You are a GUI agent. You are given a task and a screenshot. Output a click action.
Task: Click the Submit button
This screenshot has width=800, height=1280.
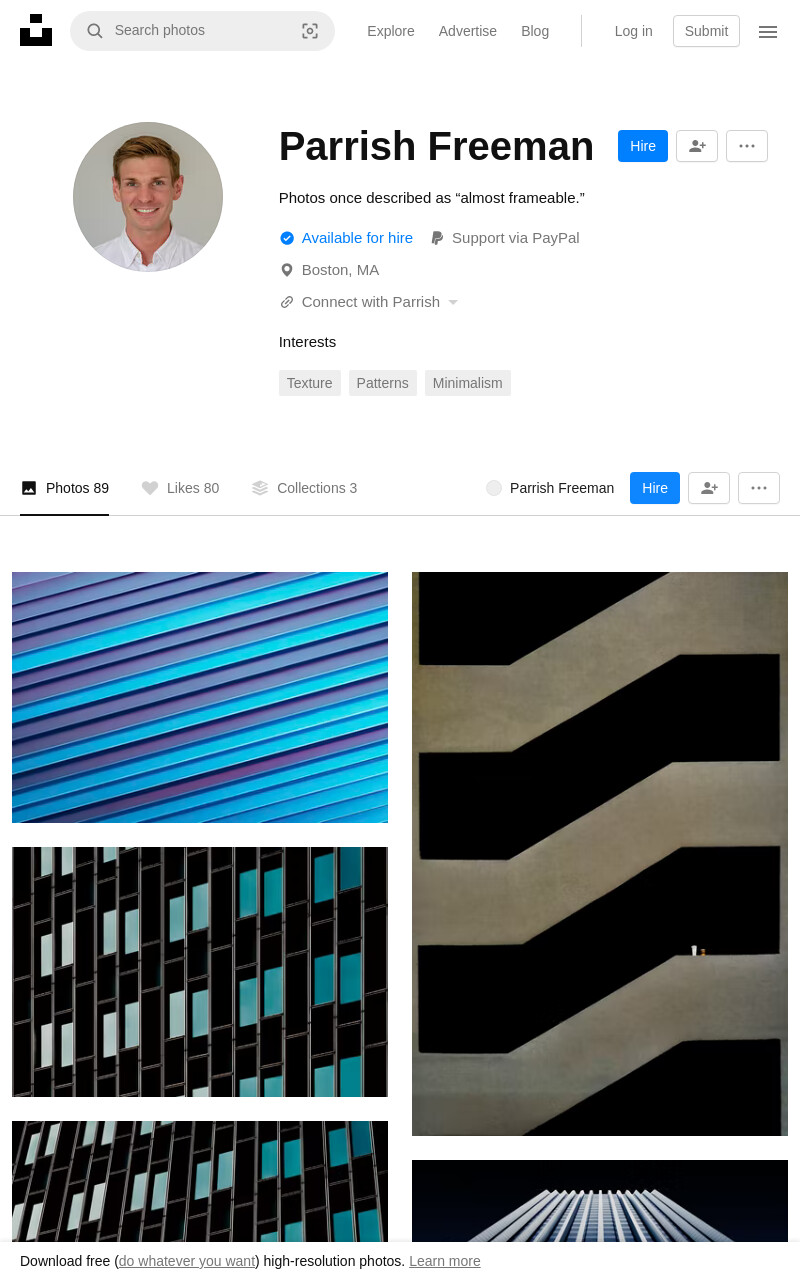[x=706, y=31]
